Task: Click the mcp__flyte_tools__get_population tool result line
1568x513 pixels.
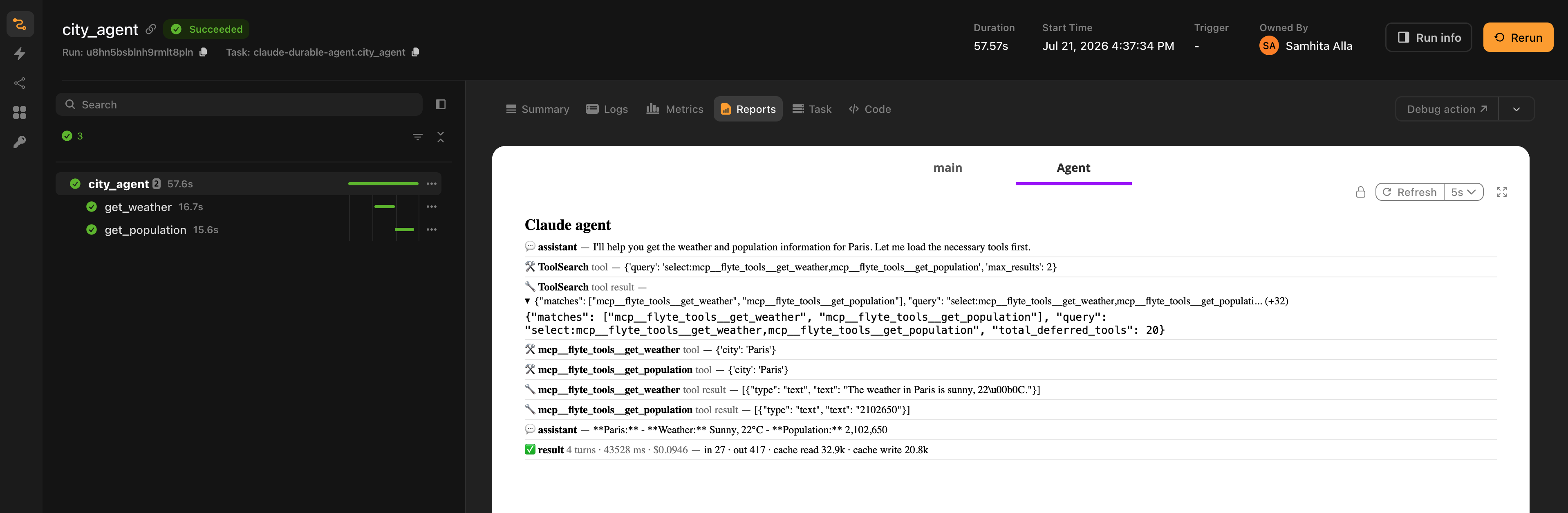Action: tap(1010, 409)
